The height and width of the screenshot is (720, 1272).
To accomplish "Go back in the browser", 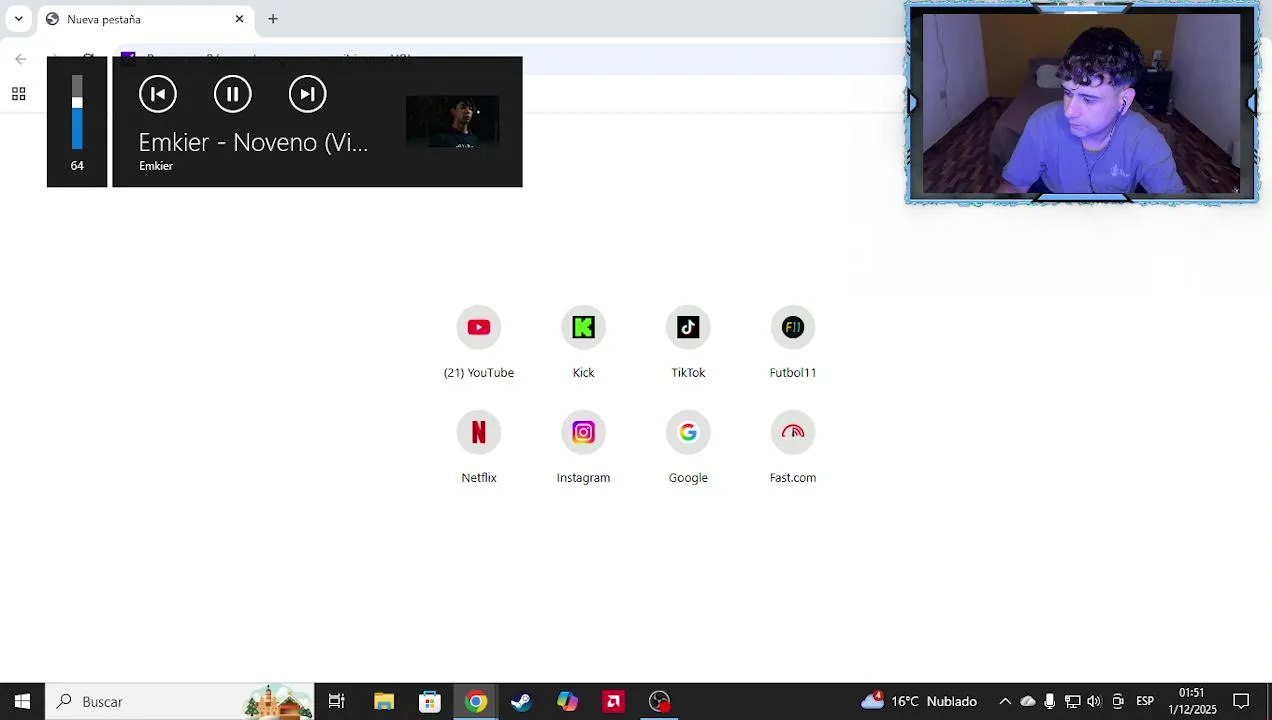I will pyautogui.click(x=20, y=59).
